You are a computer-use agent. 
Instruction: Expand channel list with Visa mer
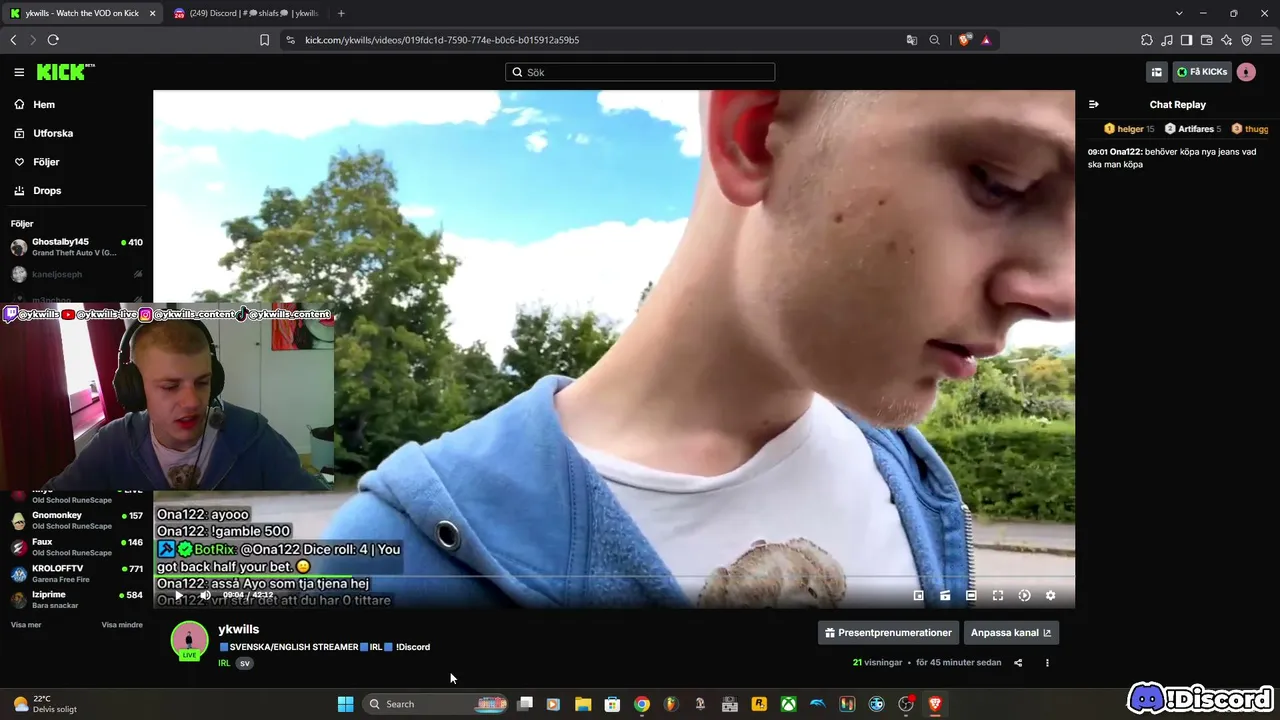[x=26, y=625]
